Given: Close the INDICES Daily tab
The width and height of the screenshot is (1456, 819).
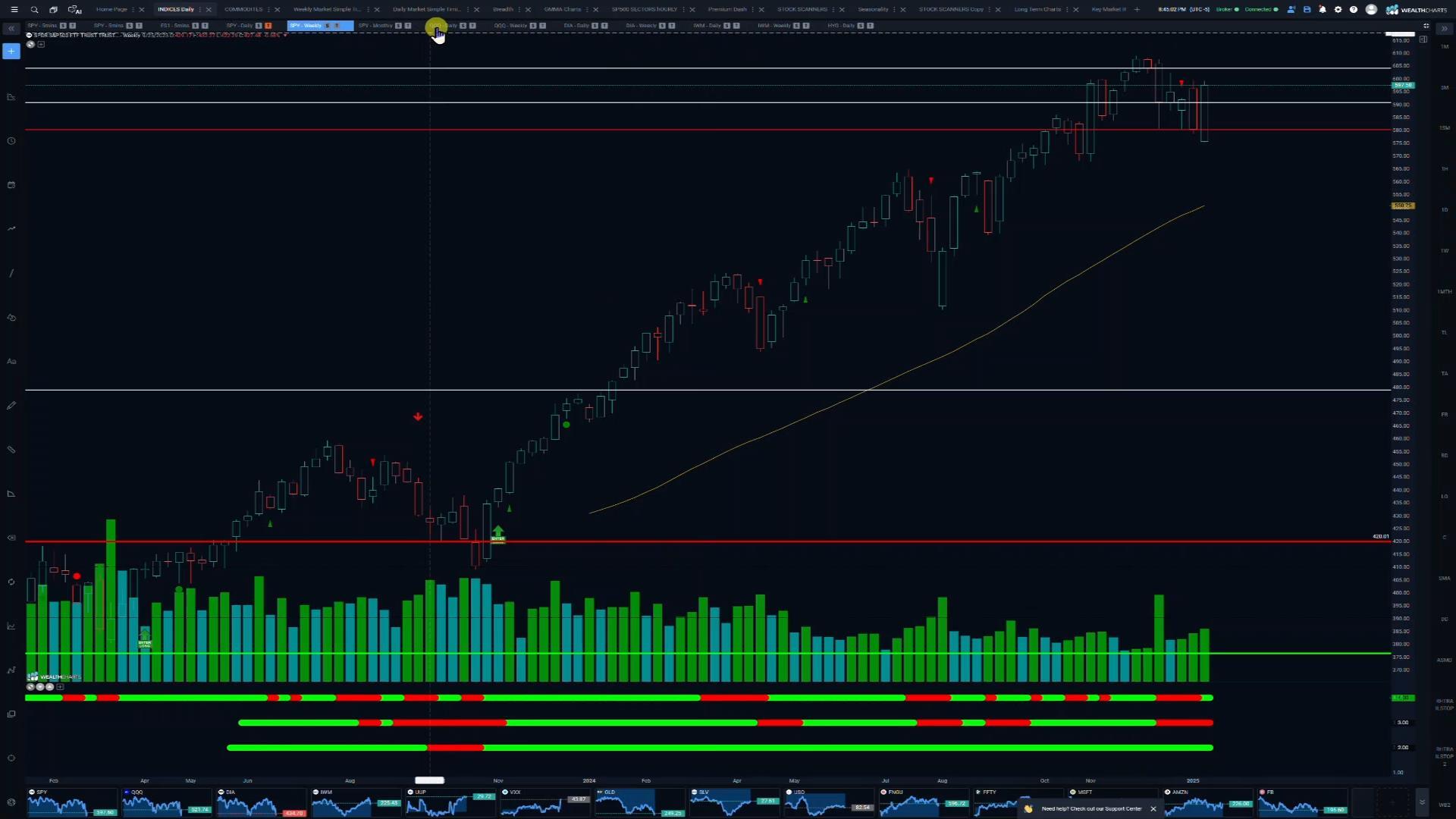Looking at the screenshot, I should pos(209,9).
